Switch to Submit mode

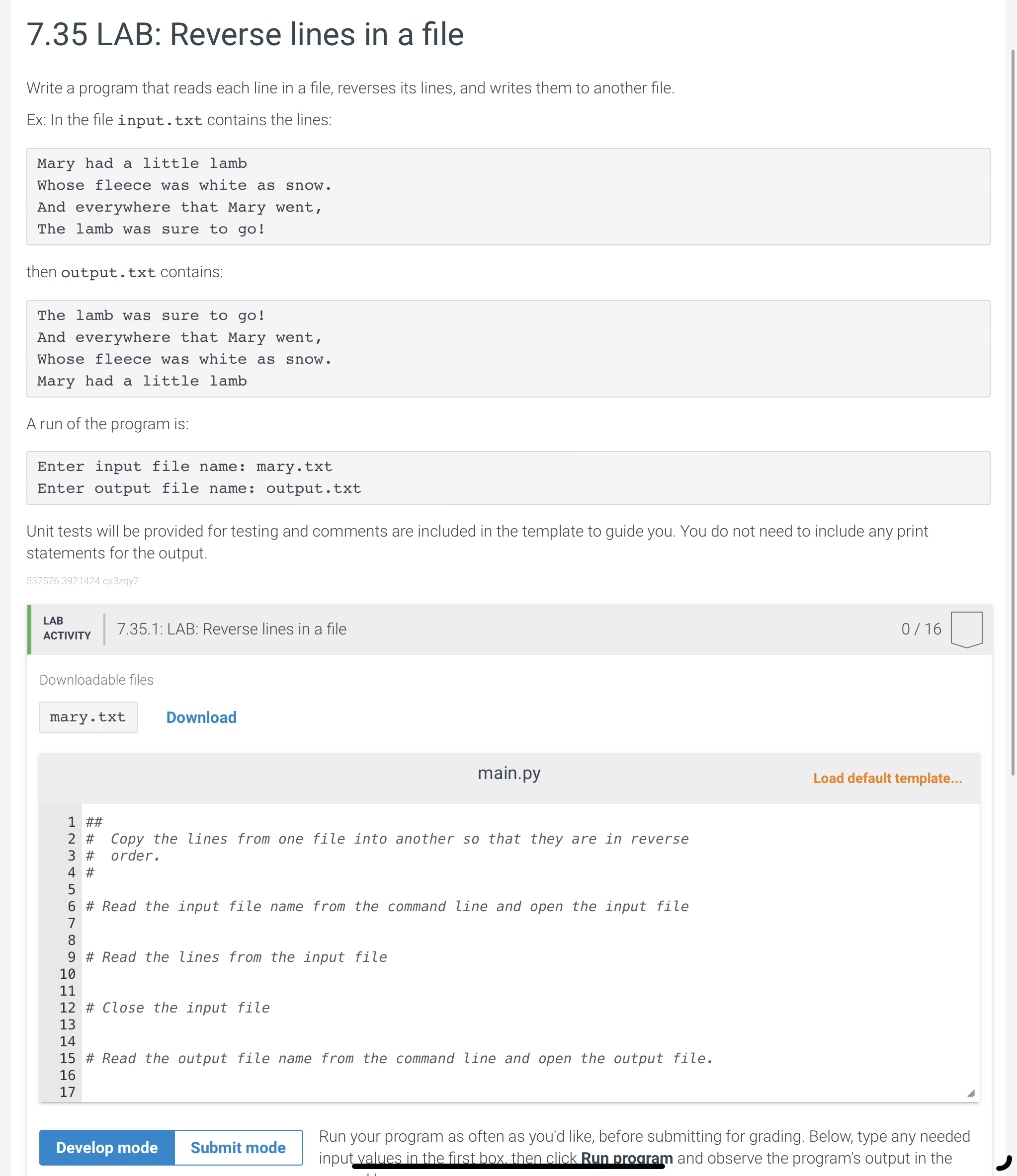point(238,1147)
